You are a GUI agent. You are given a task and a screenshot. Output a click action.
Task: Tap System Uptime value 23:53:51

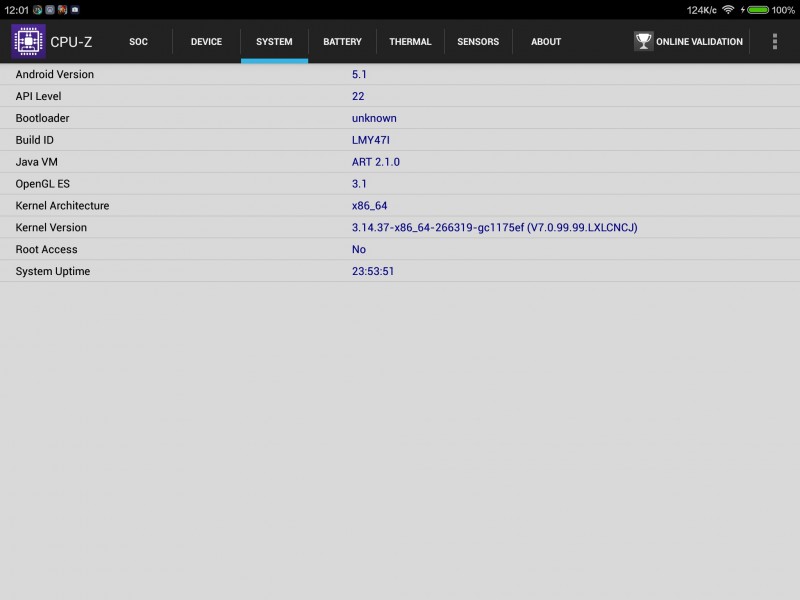373,271
